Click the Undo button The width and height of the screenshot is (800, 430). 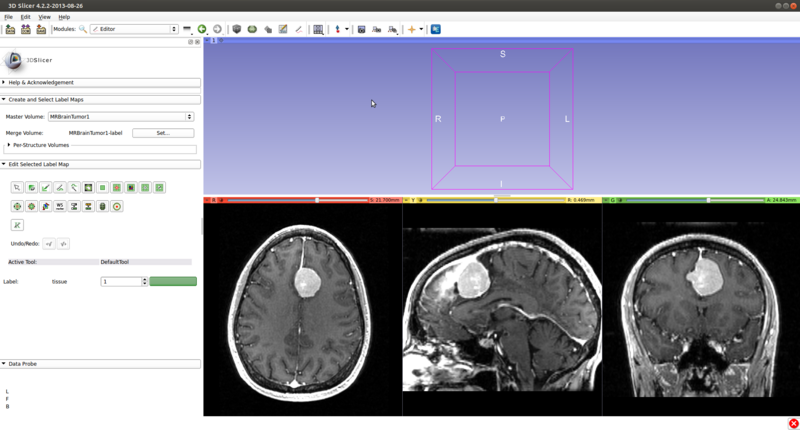[x=49, y=243]
